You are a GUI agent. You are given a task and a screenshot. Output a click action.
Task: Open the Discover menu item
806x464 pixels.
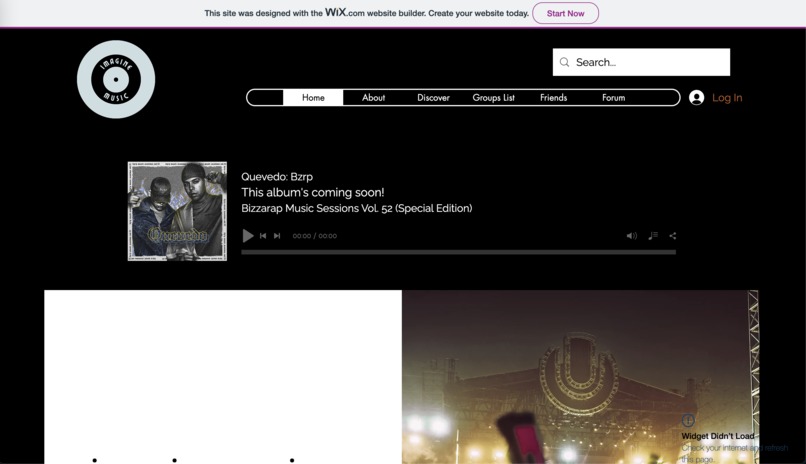433,98
